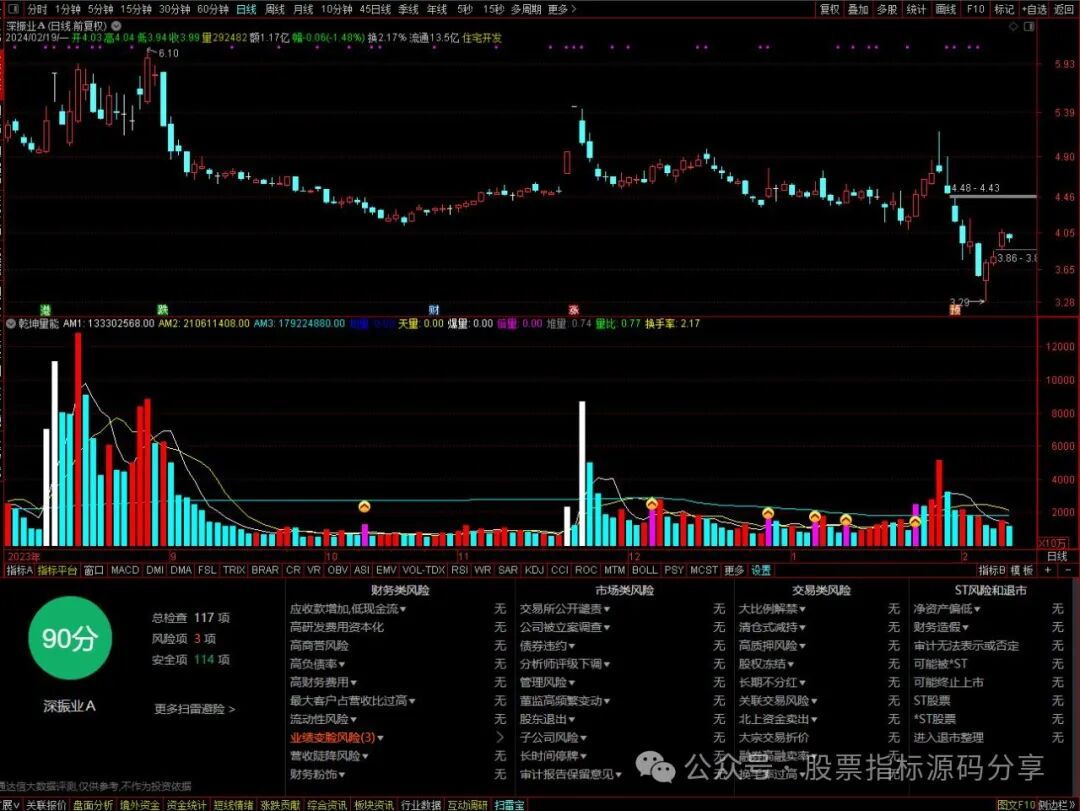Open 更多扫雷避险 link
1080x811 pixels.
(x=195, y=708)
